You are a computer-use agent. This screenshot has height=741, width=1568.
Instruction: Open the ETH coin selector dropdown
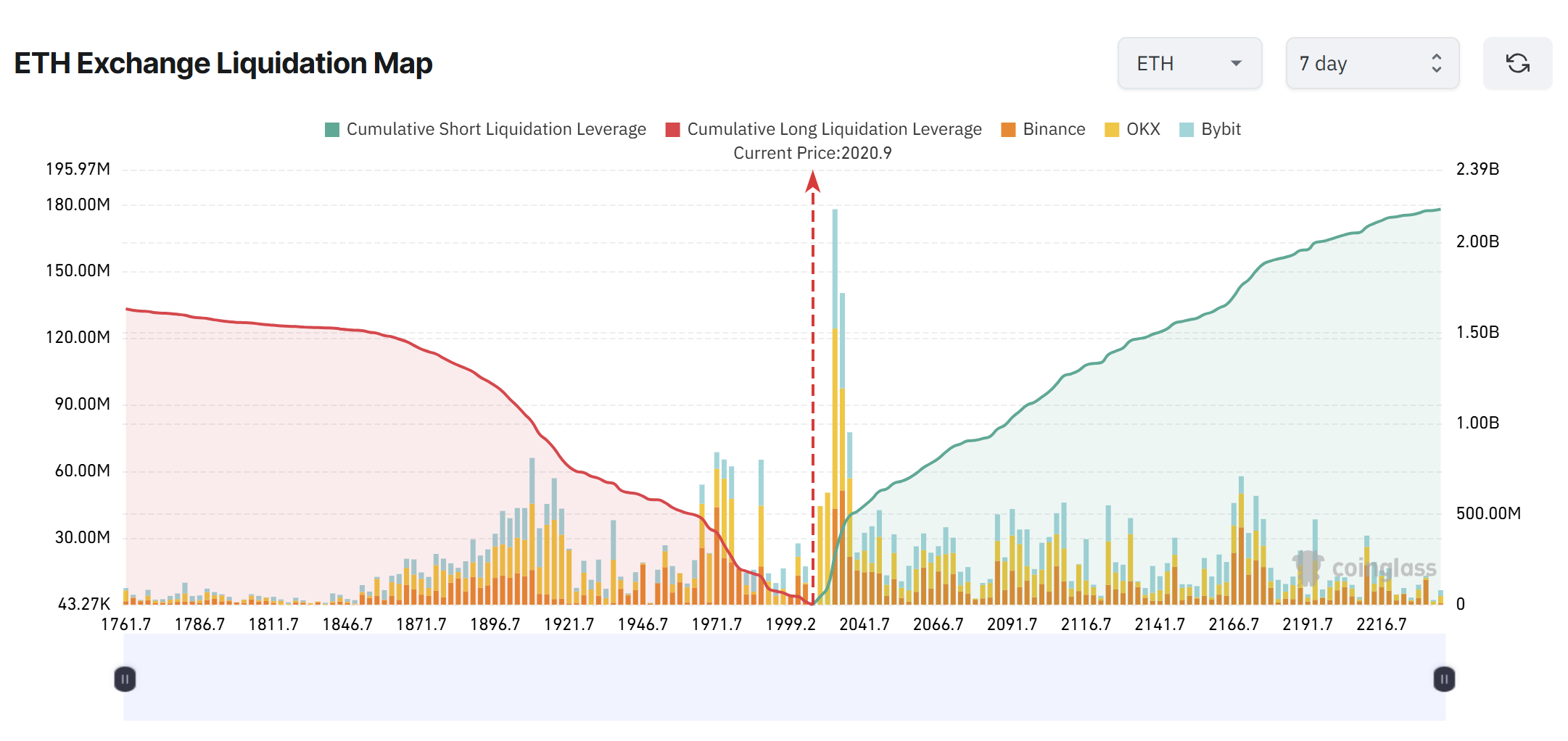point(1189,63)
